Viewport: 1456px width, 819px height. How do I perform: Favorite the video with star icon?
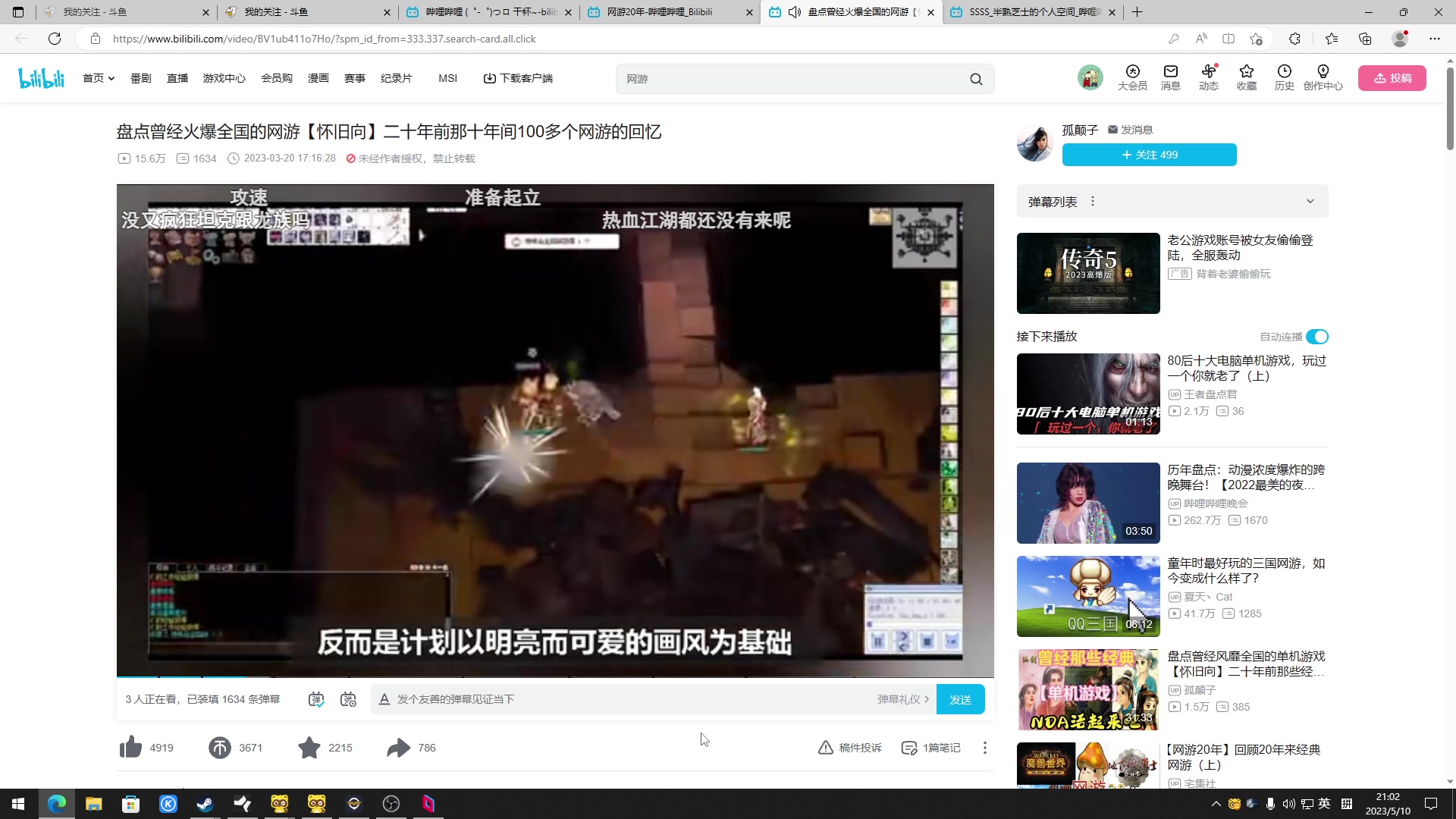(309, 748)
